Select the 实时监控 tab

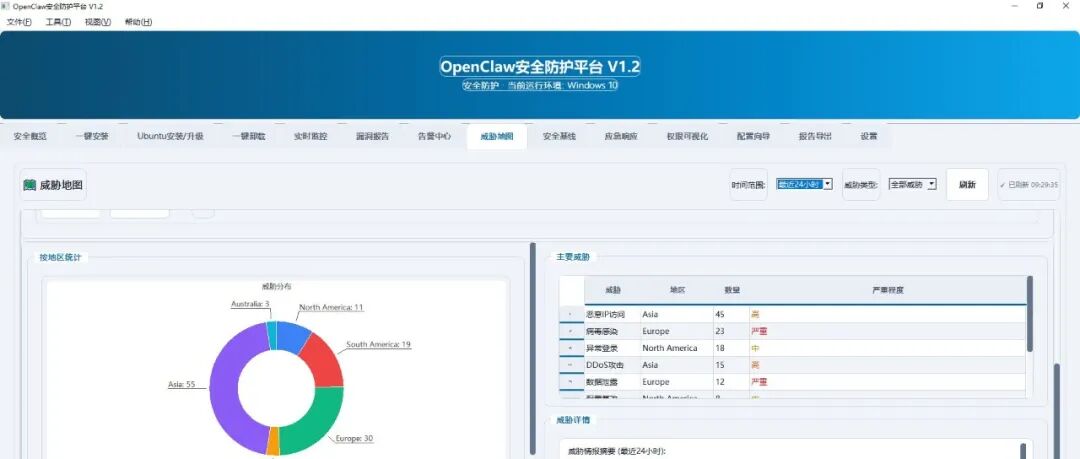click(311, 136)
